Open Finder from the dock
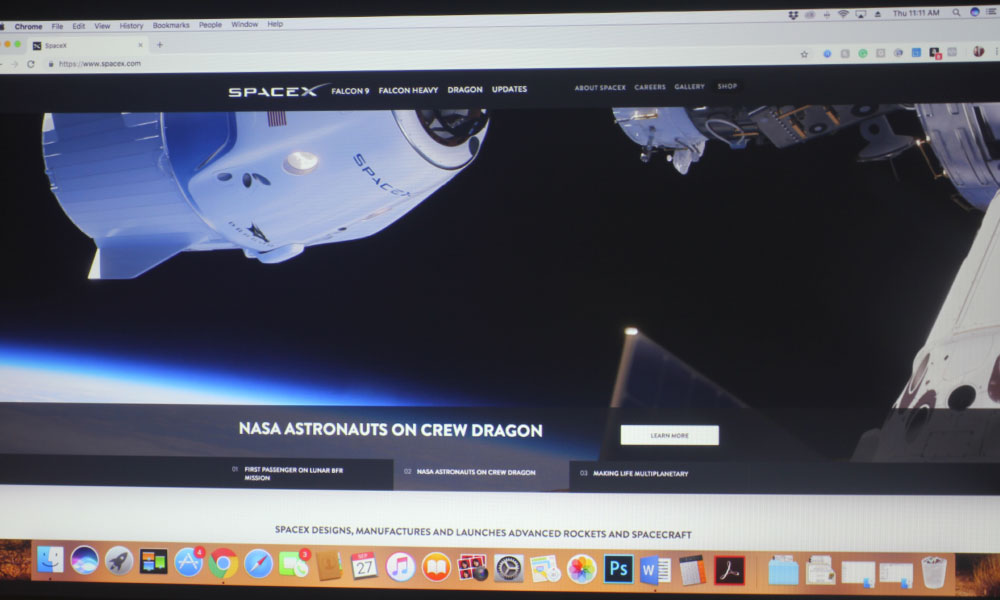Image resolution: width=1000 pixels, height=600 pixels. point(50,560)
